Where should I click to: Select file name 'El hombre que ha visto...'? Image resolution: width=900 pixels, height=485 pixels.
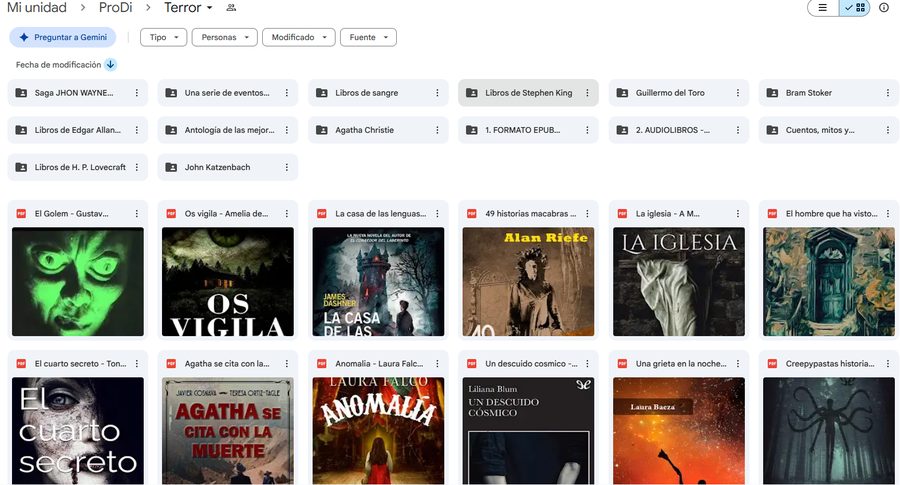831,214
